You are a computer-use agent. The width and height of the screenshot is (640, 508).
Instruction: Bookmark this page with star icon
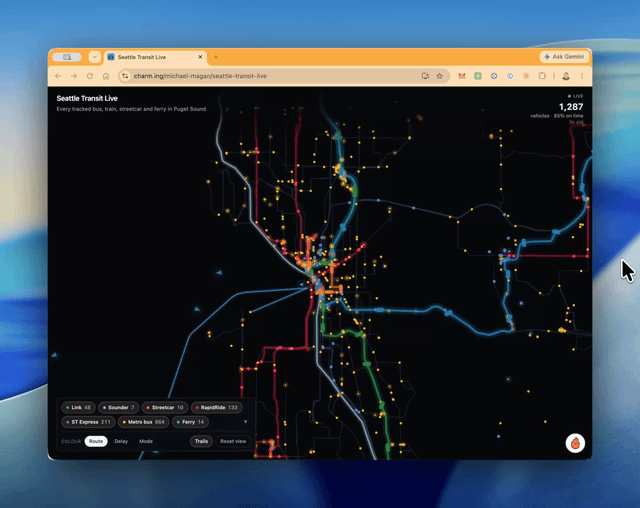click(x=440, y=76)
